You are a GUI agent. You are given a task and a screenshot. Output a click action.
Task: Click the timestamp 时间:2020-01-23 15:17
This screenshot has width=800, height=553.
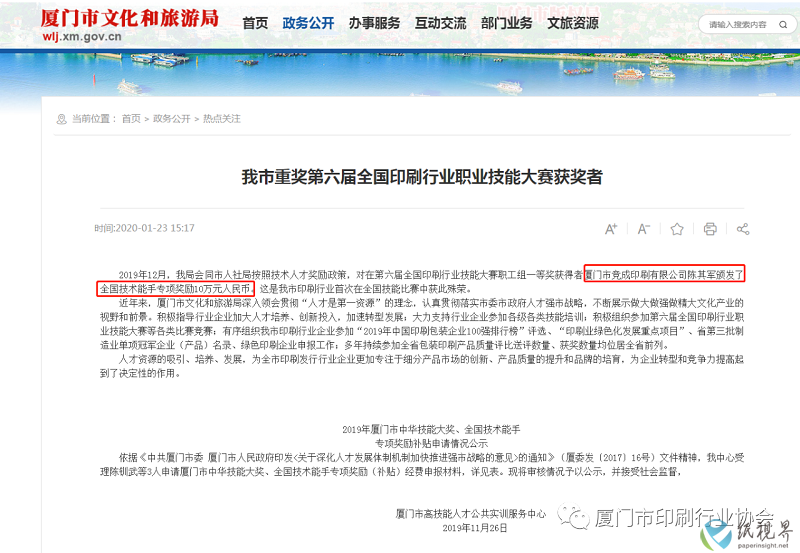pyautogui.click(x=144, y=228)
